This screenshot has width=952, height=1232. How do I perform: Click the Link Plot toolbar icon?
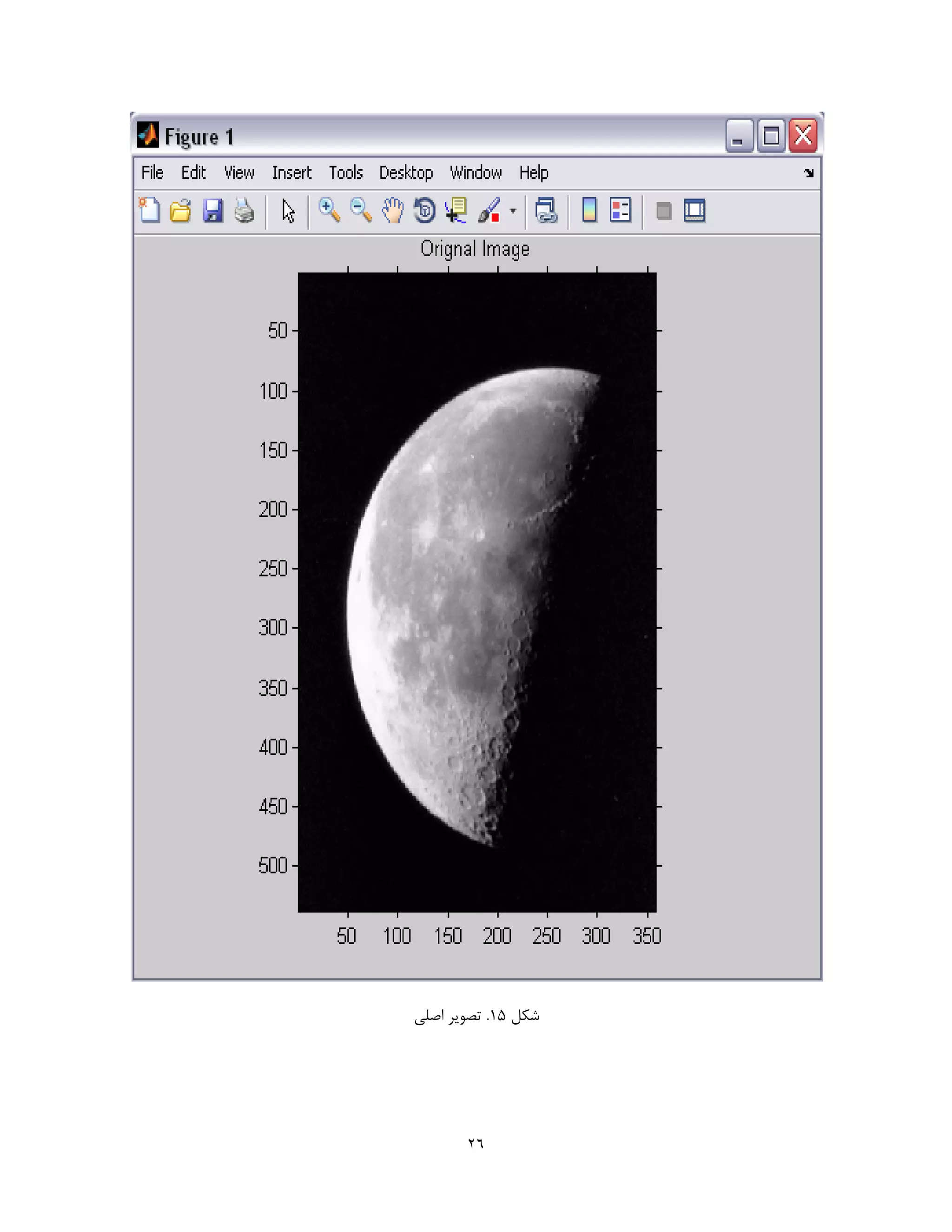(x=546, y=211)
